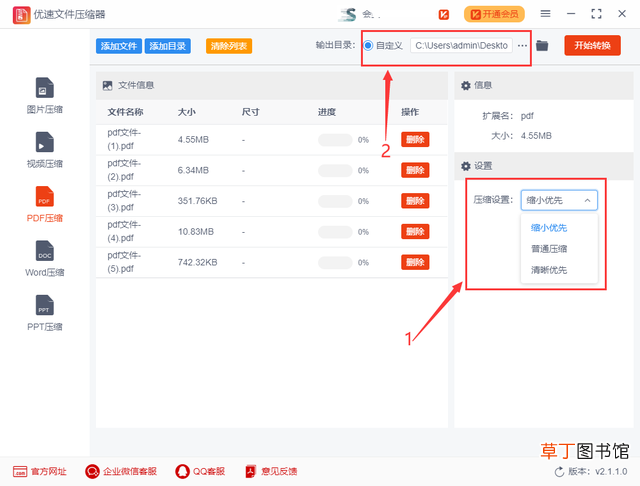Delete pdf文件-(3).pdf row
The height and width of the screenshot is (486, 640).
(415, 201)
